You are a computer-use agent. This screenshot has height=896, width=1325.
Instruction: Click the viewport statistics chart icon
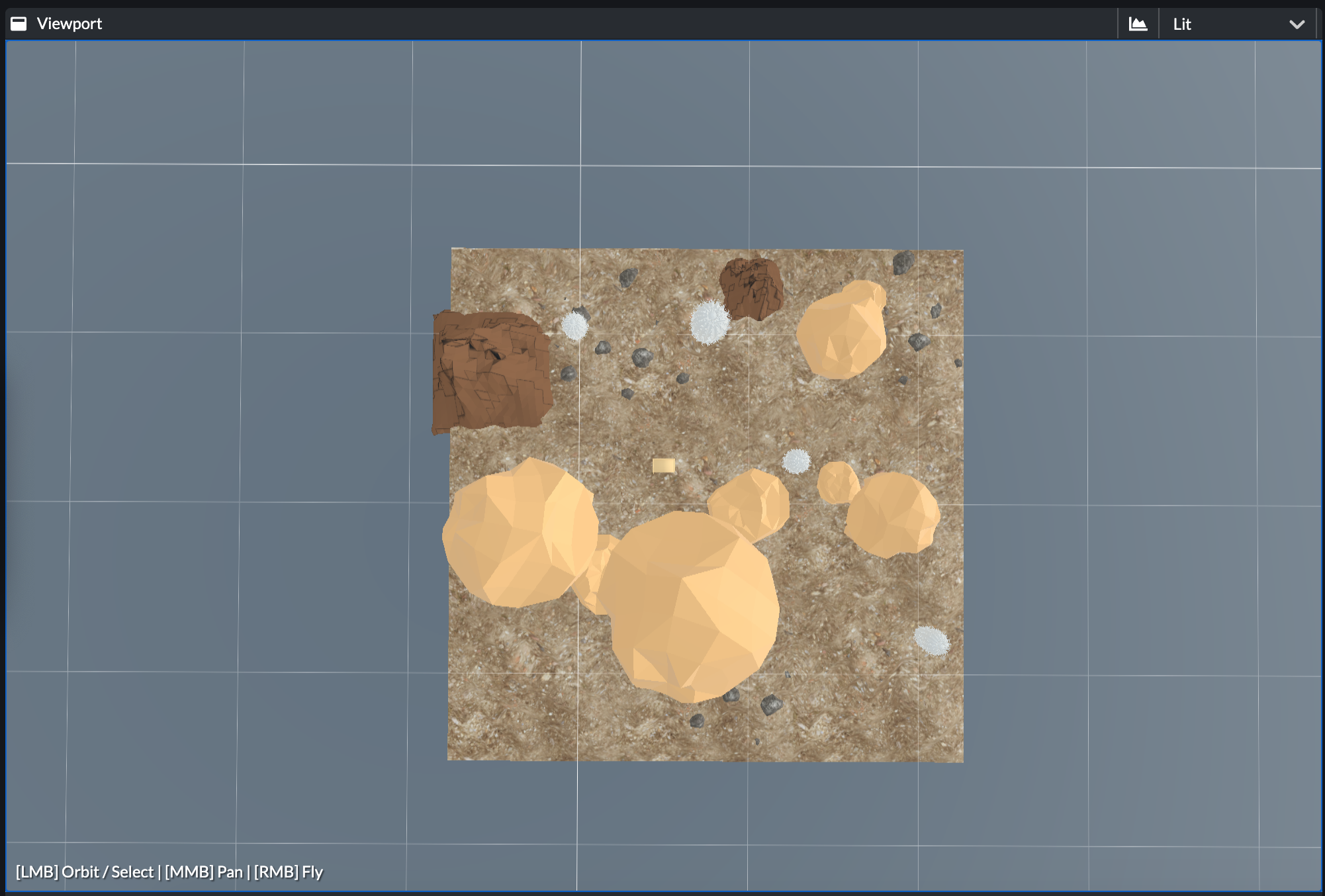[1138, 24]
